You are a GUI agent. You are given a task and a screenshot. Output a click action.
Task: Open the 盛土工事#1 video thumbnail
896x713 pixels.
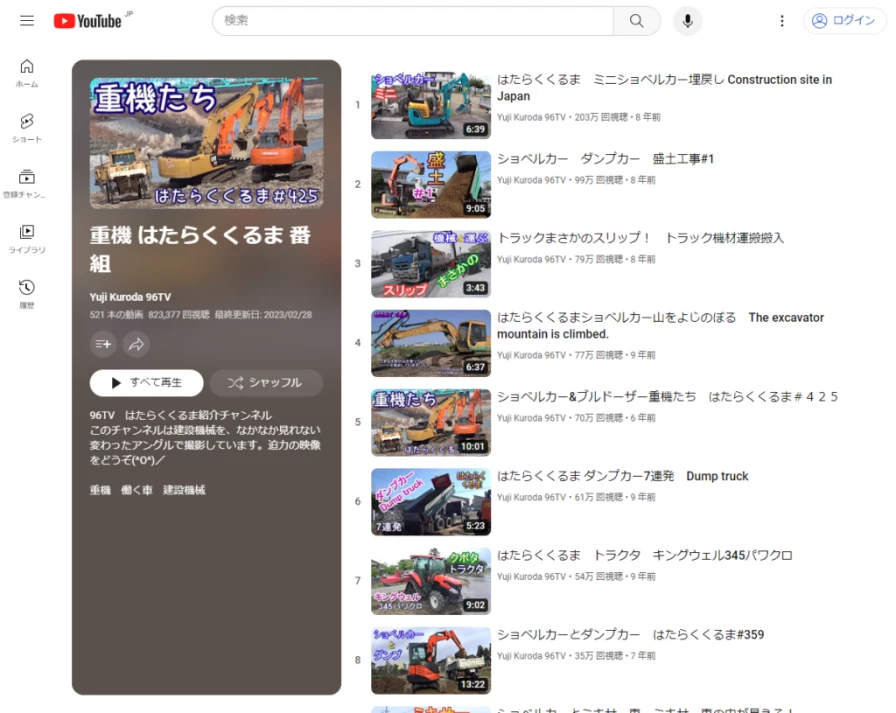(430, 184)
